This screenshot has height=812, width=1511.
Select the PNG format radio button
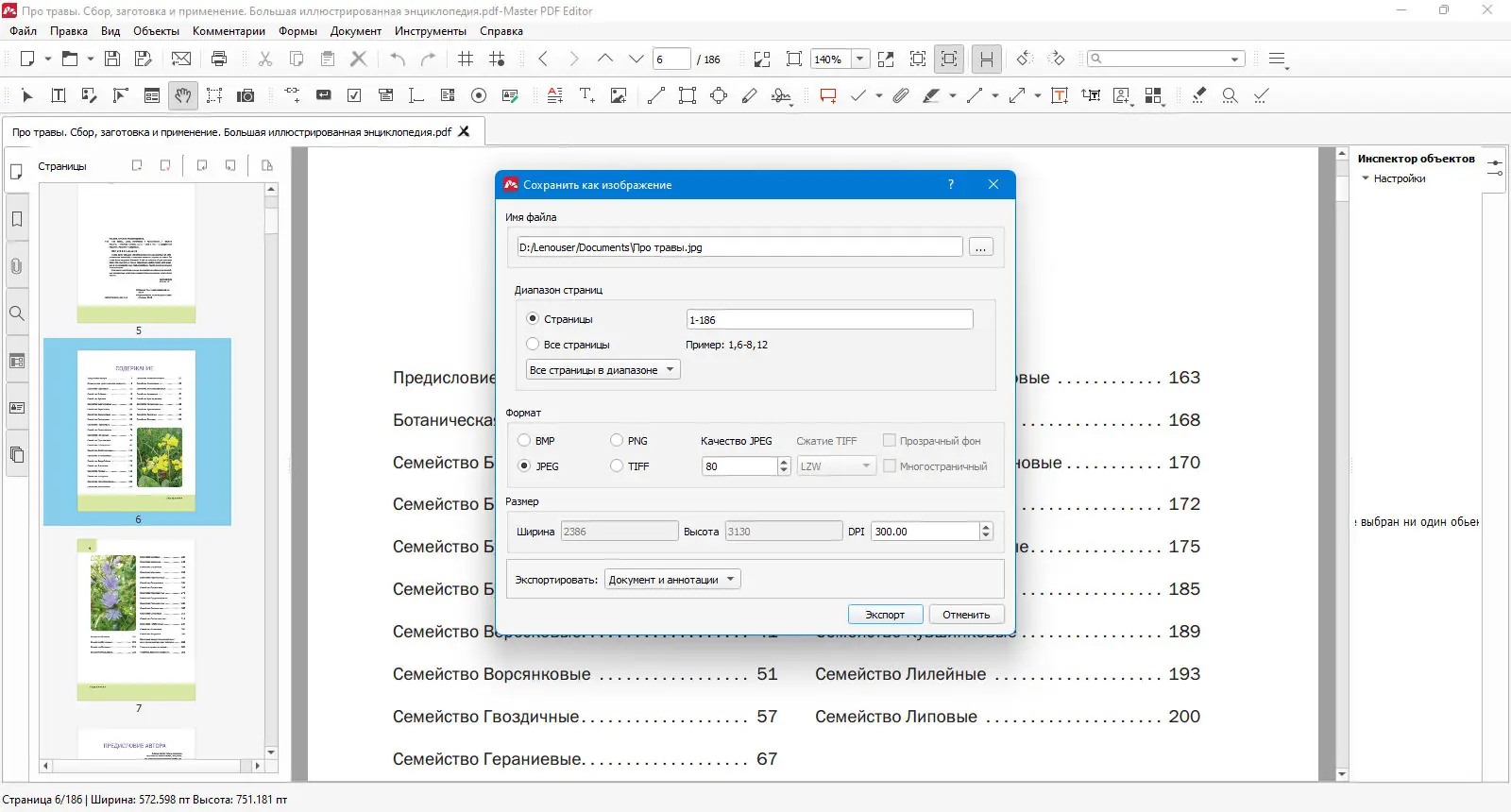[x=617, y=440]
